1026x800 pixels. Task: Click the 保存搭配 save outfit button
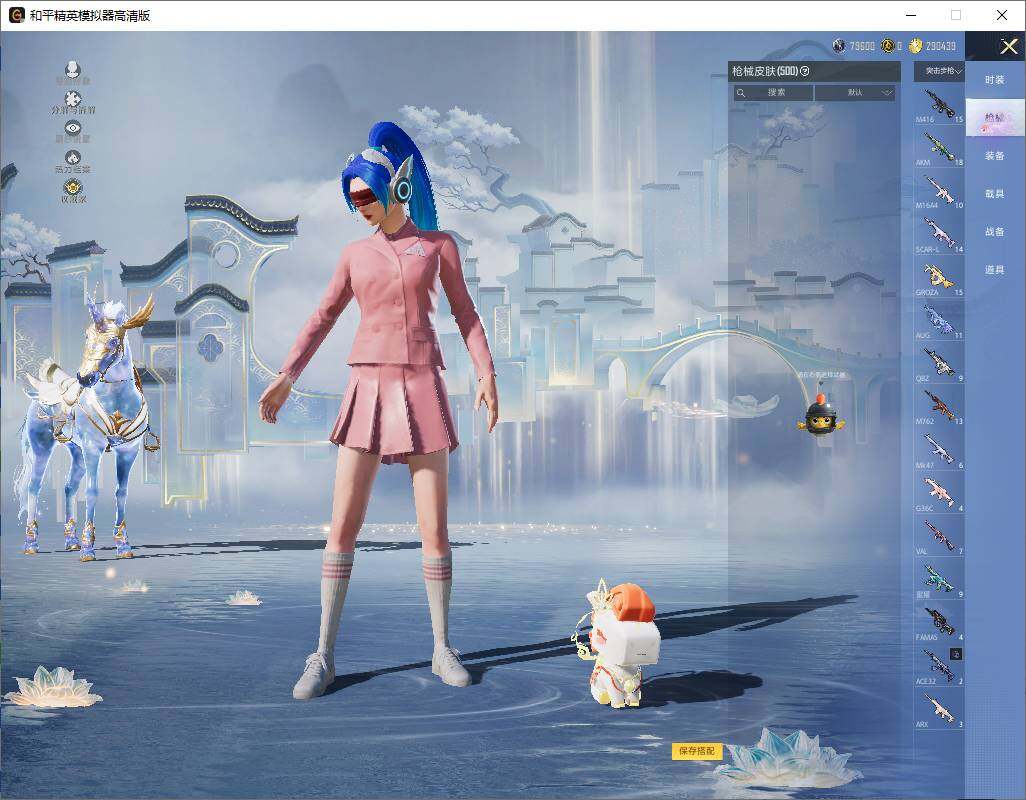(697, 751)
